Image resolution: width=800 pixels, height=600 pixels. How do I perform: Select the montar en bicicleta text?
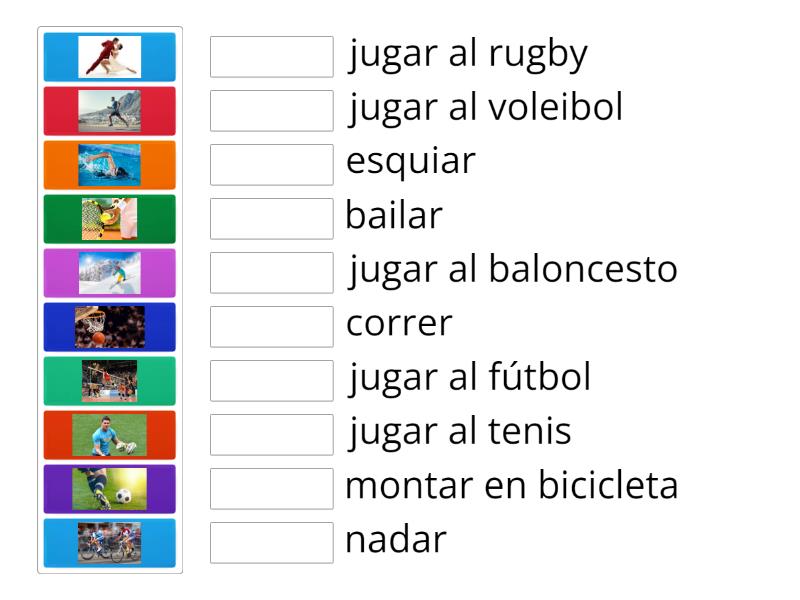[510, 485]
